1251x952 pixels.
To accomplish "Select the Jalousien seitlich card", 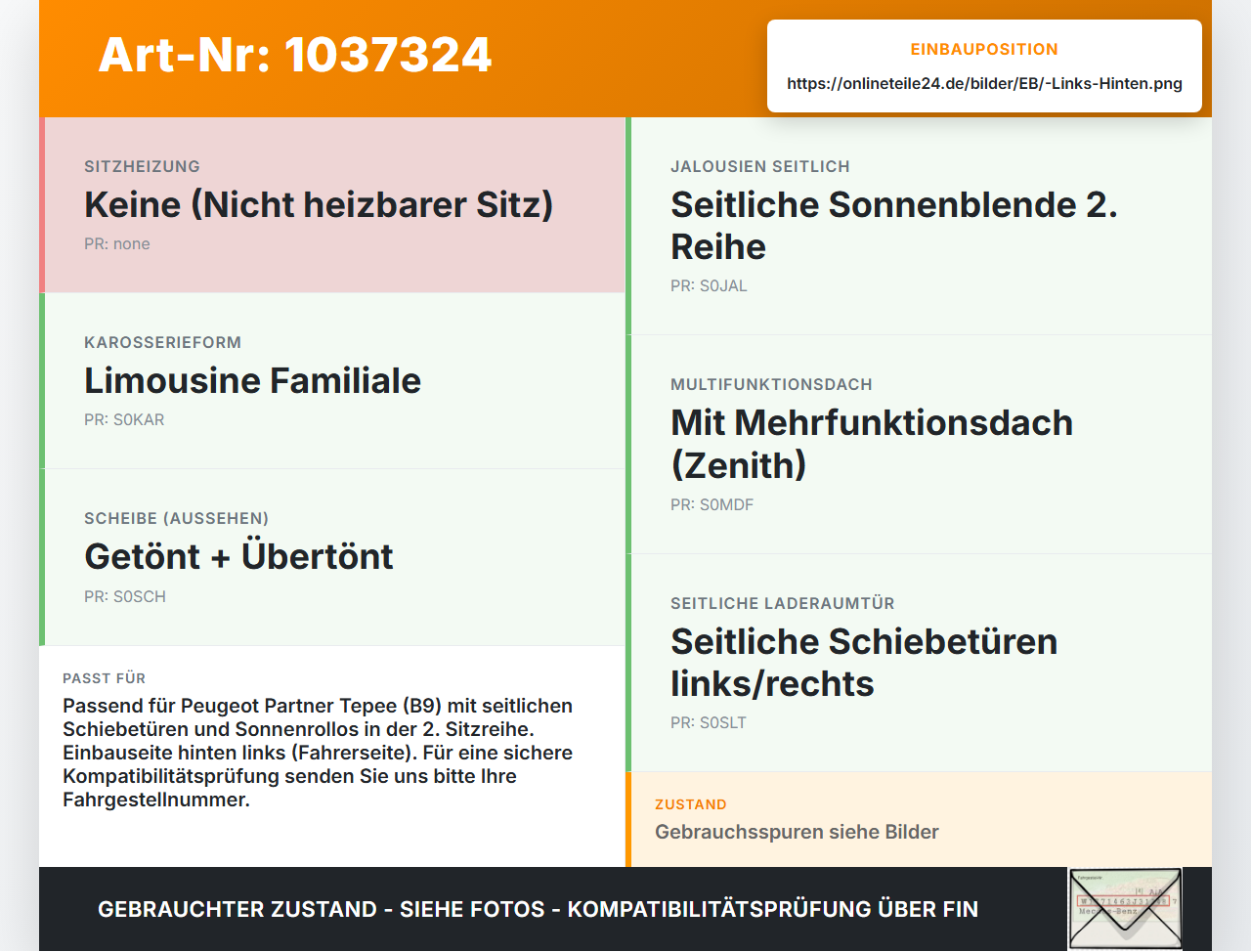I will click(919, 226).
